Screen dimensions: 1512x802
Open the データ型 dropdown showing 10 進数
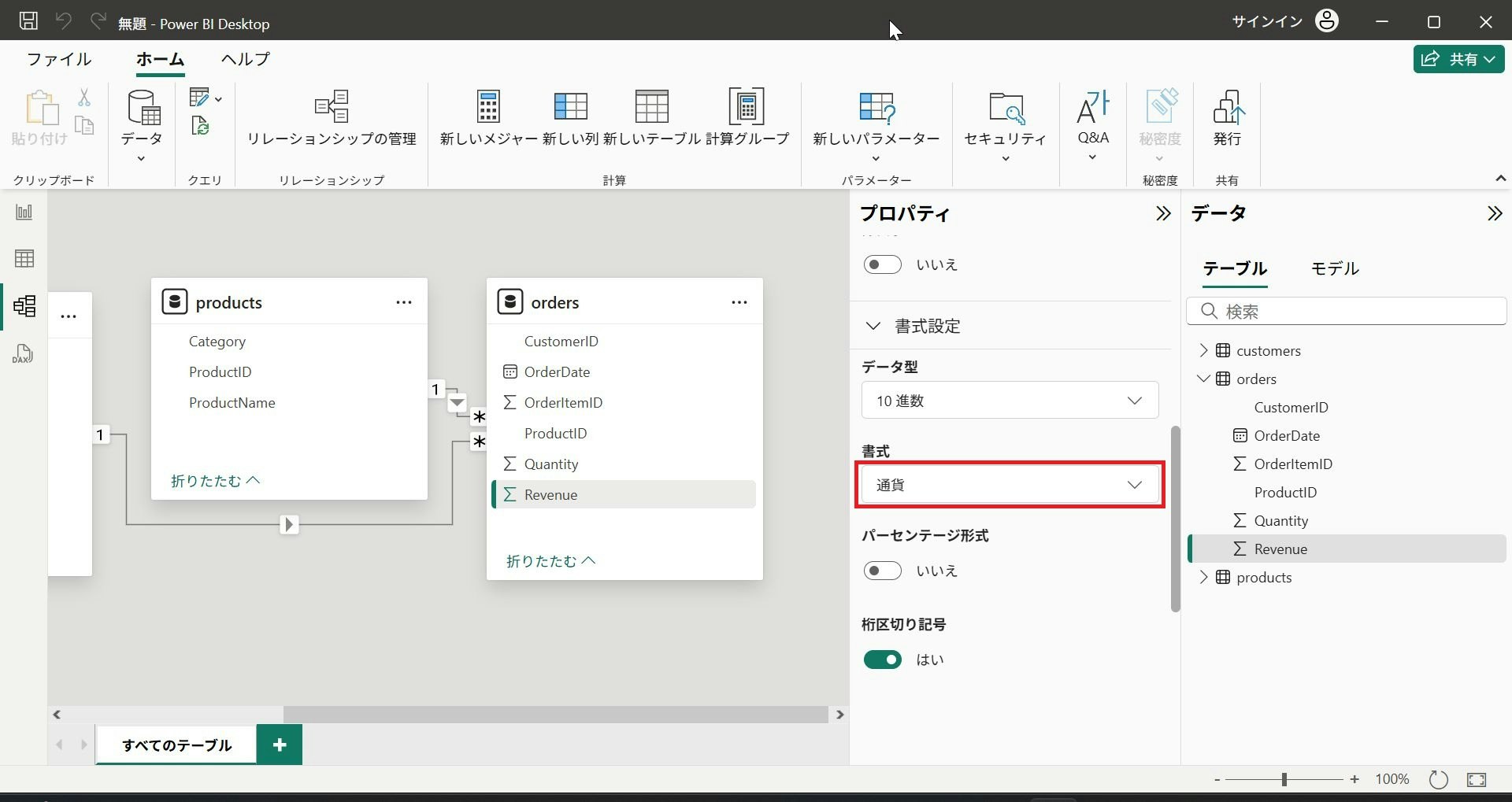pos(1010,401)
